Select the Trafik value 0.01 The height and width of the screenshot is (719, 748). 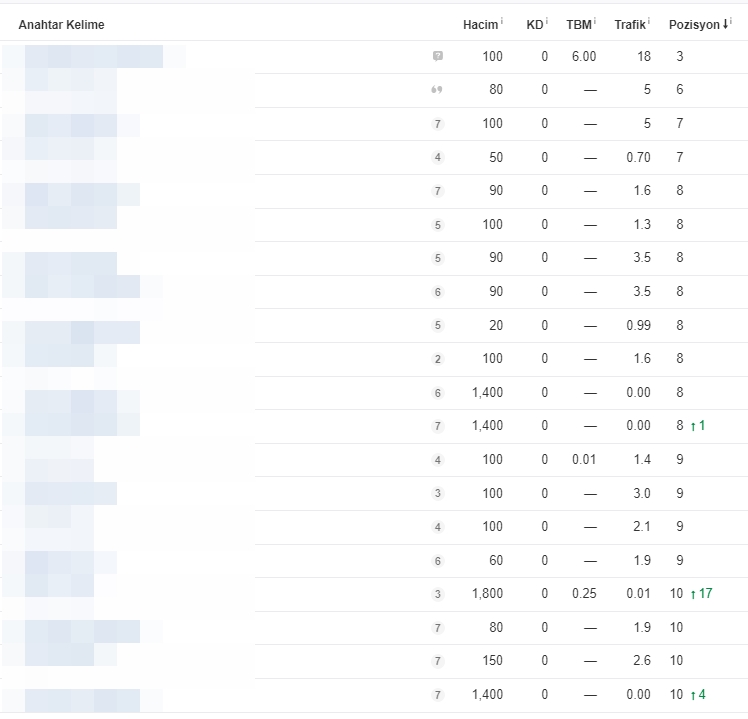click(x=638, y=594)
